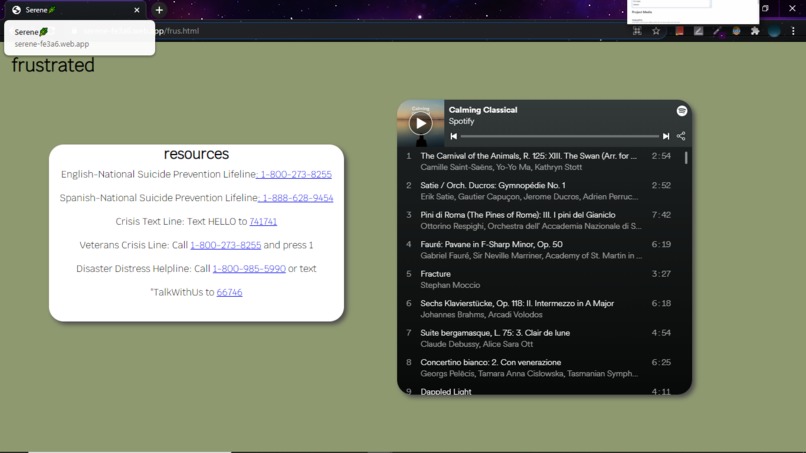Click the track list scrollbar in the Spotify widget
Viewport: 806px width, 453px height.
[x=686, y=157]
